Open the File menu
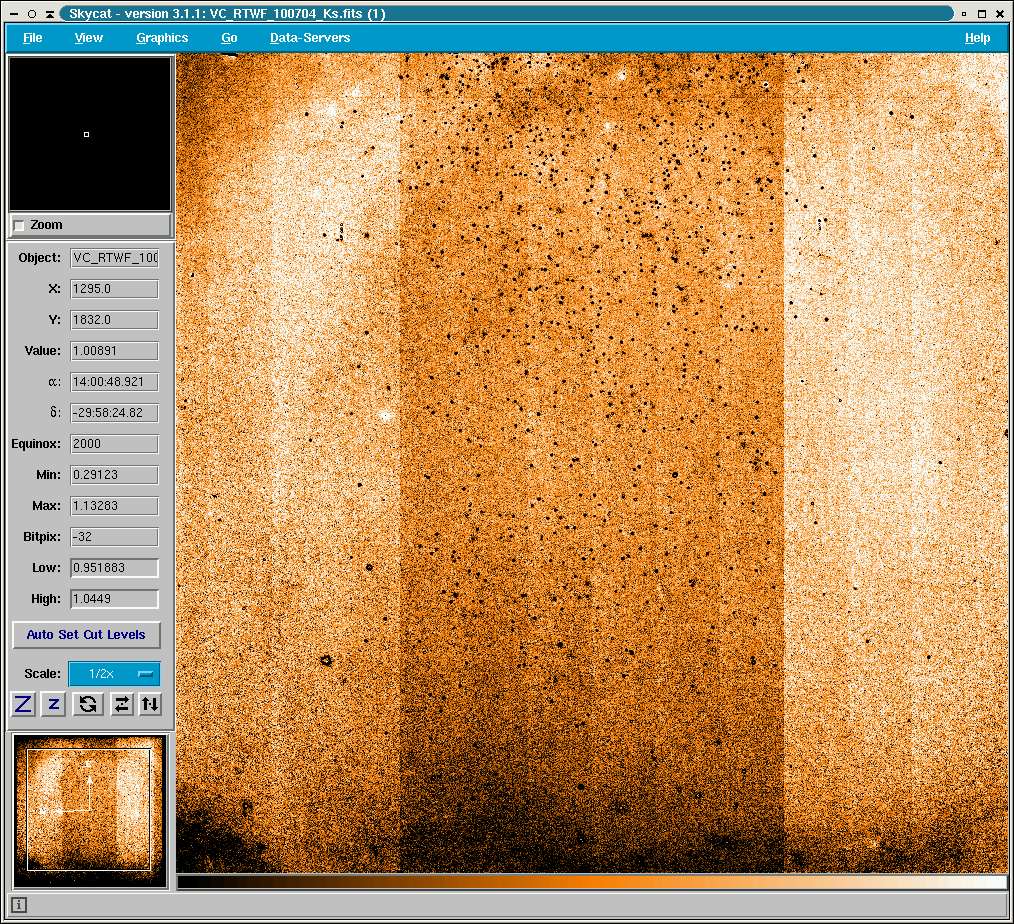Image resolution: width=1014 pixels, height=924 pixels. pos(33,38)
